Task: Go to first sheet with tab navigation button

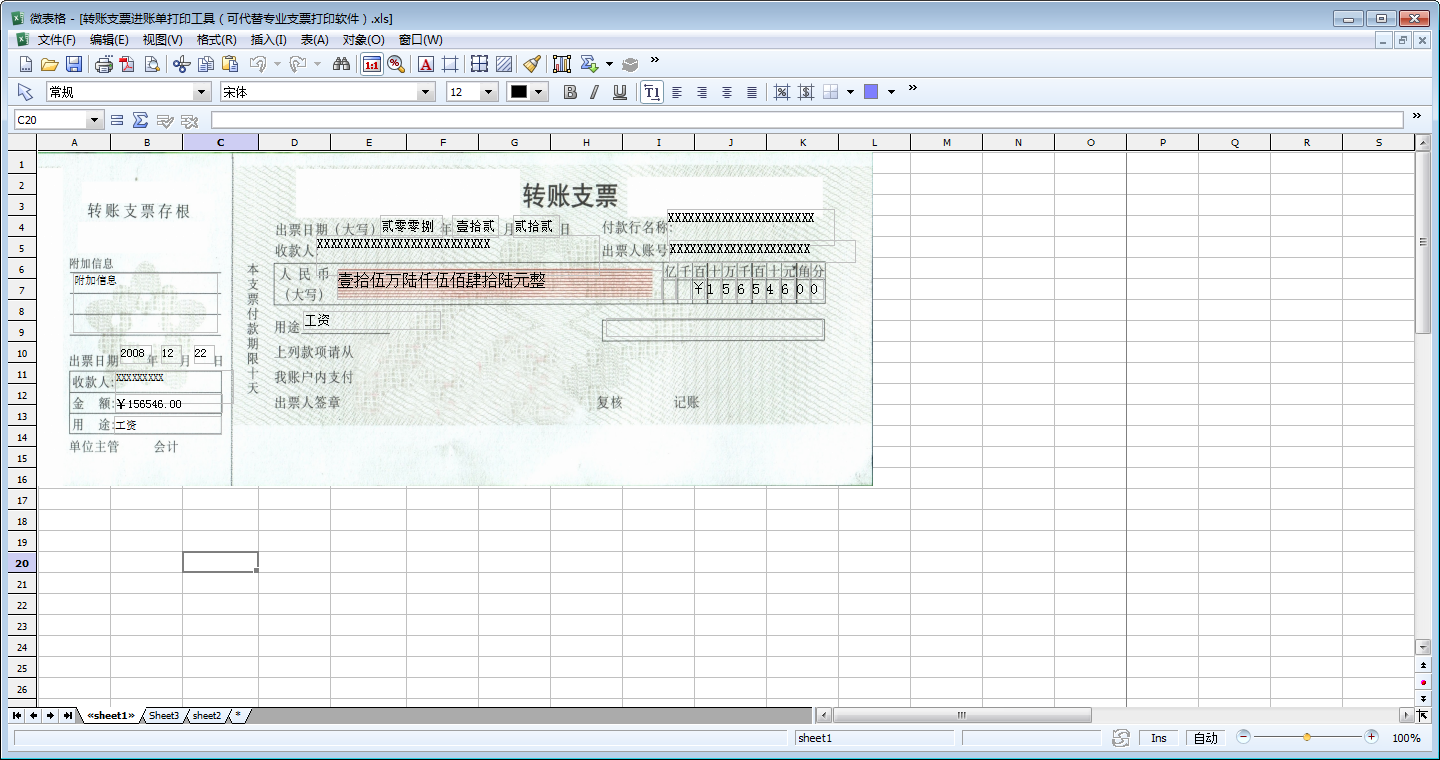Action: click(17, 716)
